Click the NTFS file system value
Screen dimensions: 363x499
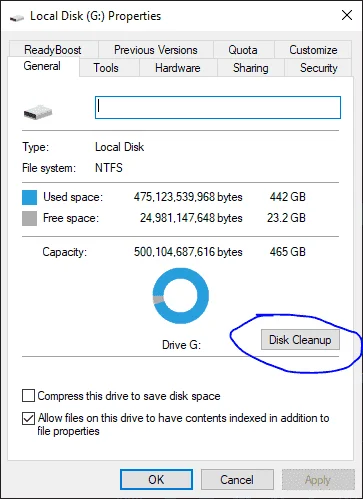click(109, 168)
